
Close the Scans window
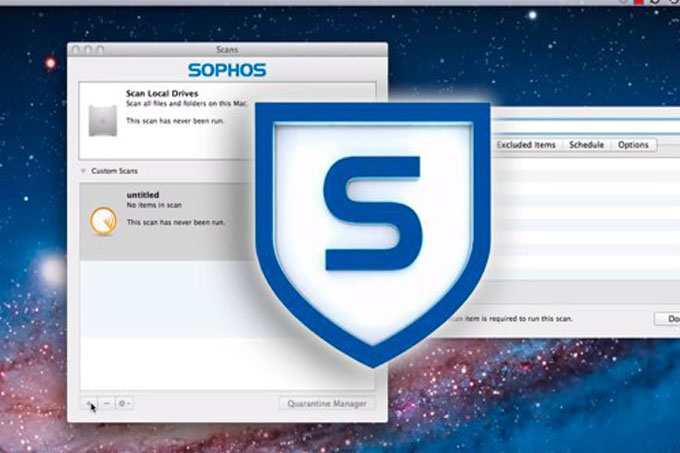point(76,50)
